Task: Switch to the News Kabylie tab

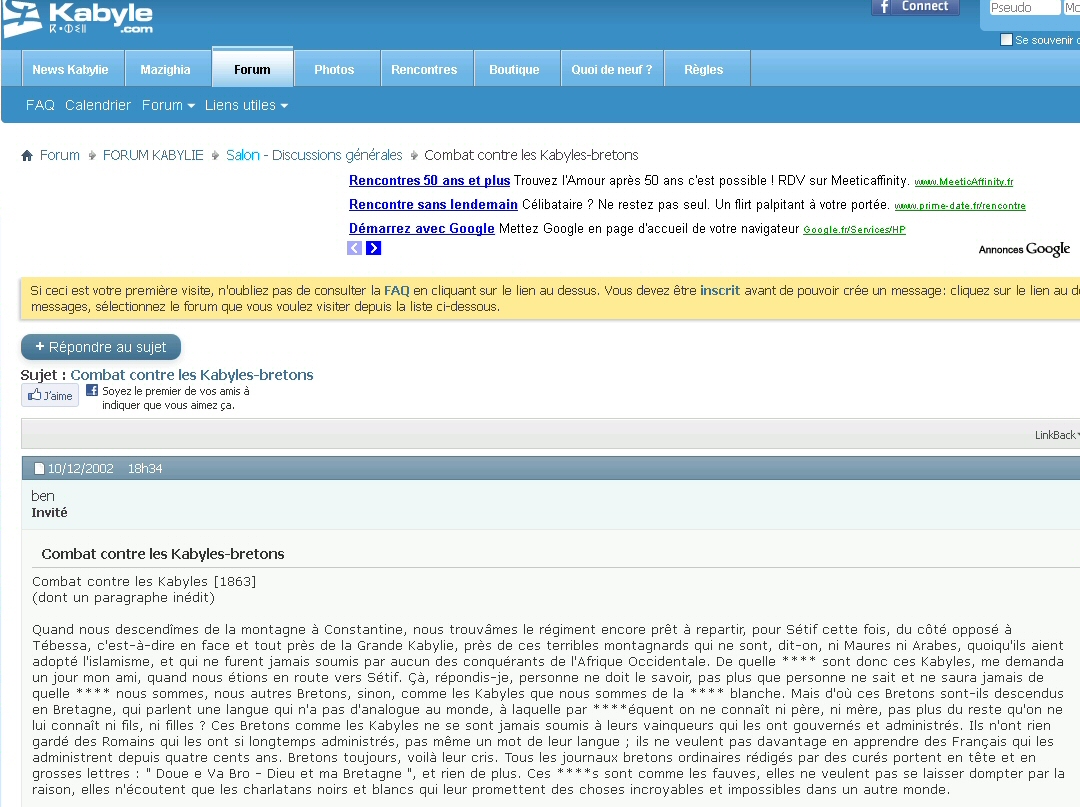Action: click(70, 70)
